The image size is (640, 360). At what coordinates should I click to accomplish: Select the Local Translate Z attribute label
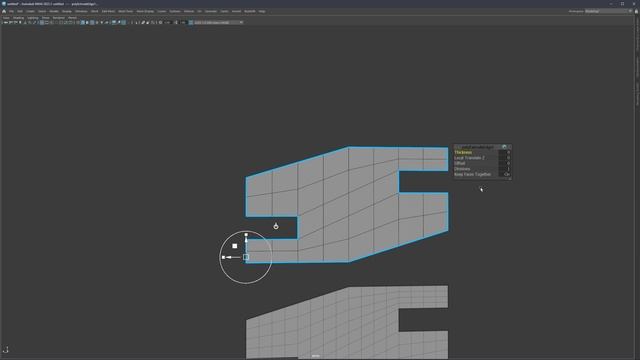[x=469, y=158]
